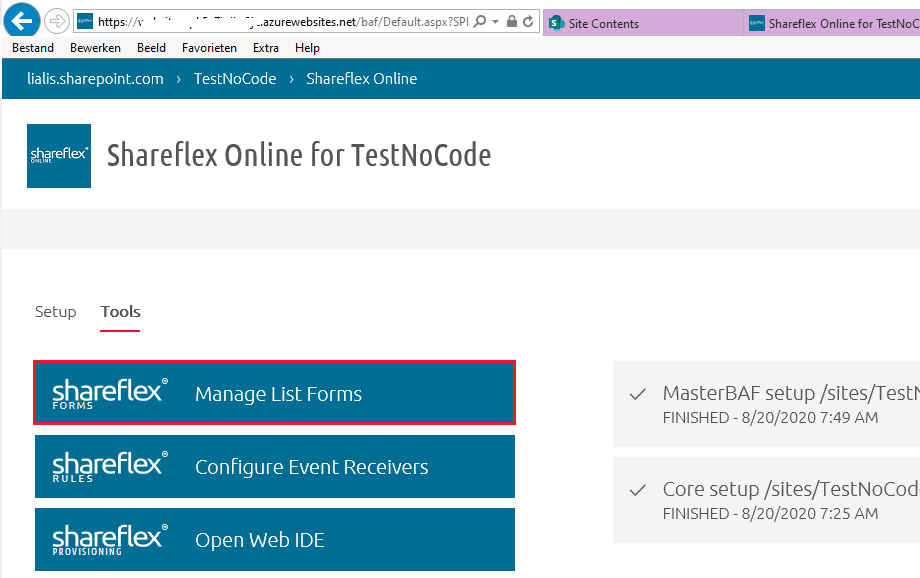Launch the Open Web IDE tool
Viewport: 920px width, 578px height.
click(x=275, y=539)
